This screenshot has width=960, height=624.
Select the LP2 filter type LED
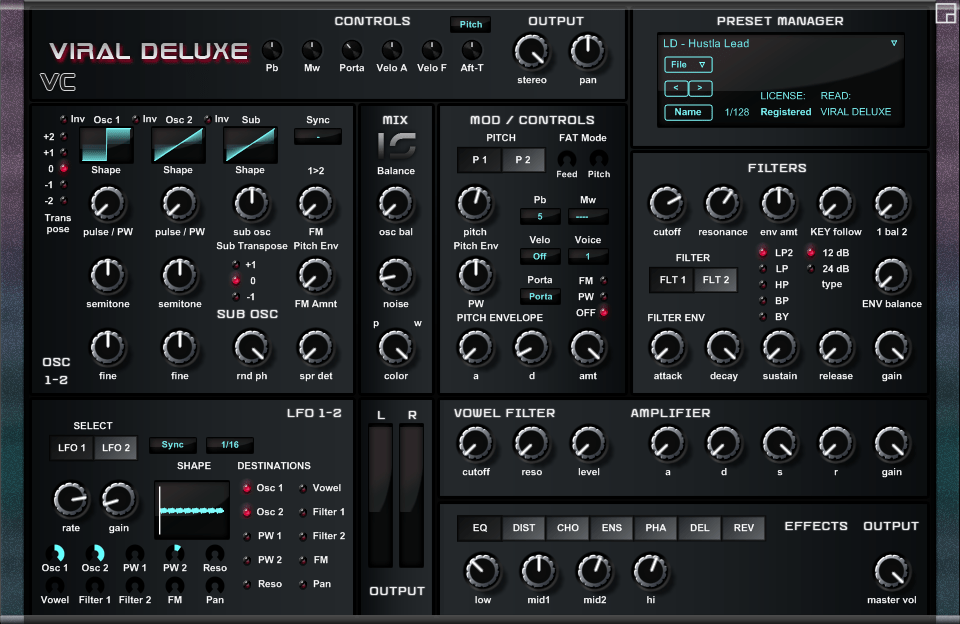pyautogui.click(x=763, y=252)
